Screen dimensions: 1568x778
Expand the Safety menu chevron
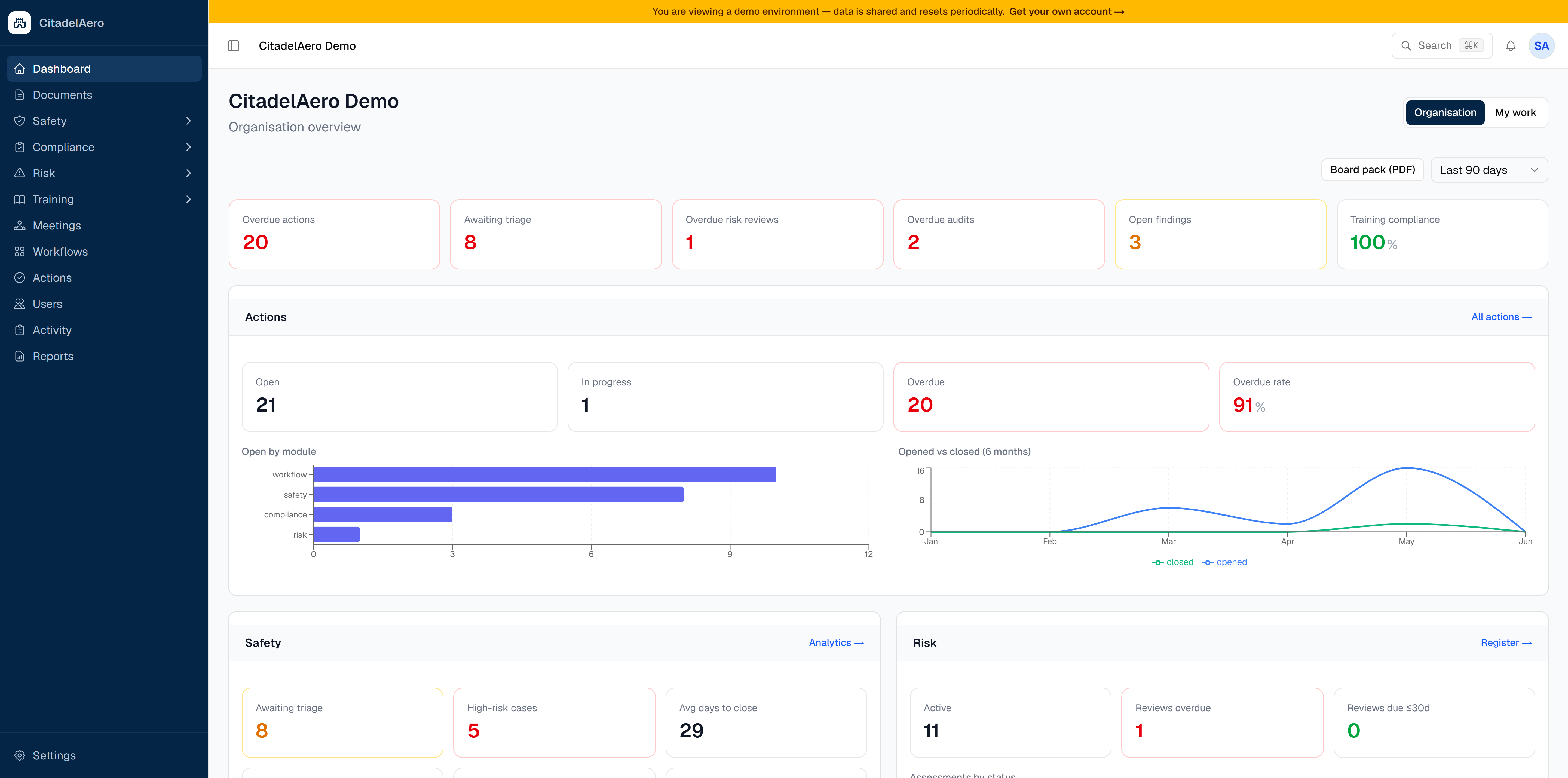click(189, 121)
